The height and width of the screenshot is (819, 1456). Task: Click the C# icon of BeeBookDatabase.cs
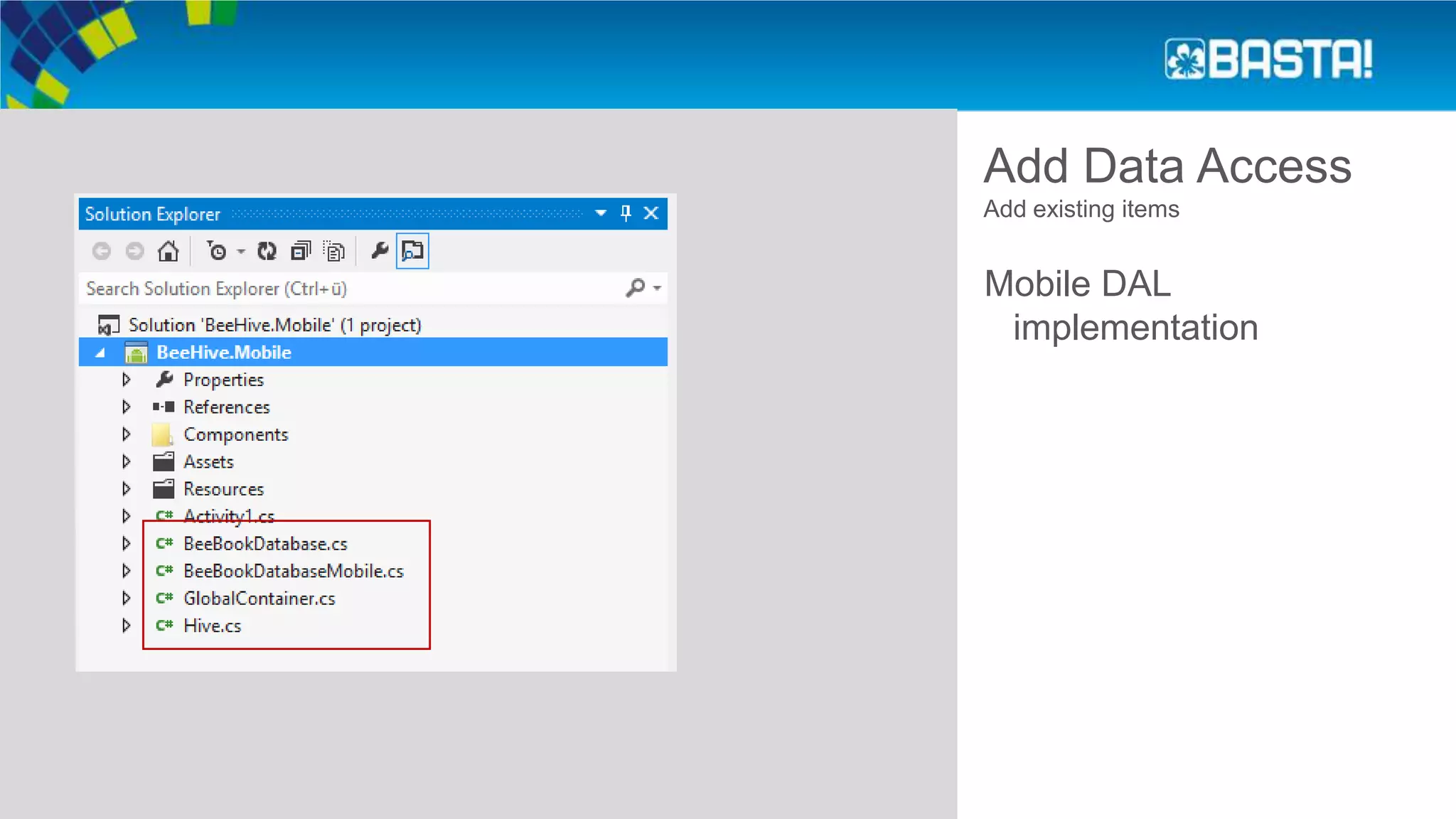point(164,543)
